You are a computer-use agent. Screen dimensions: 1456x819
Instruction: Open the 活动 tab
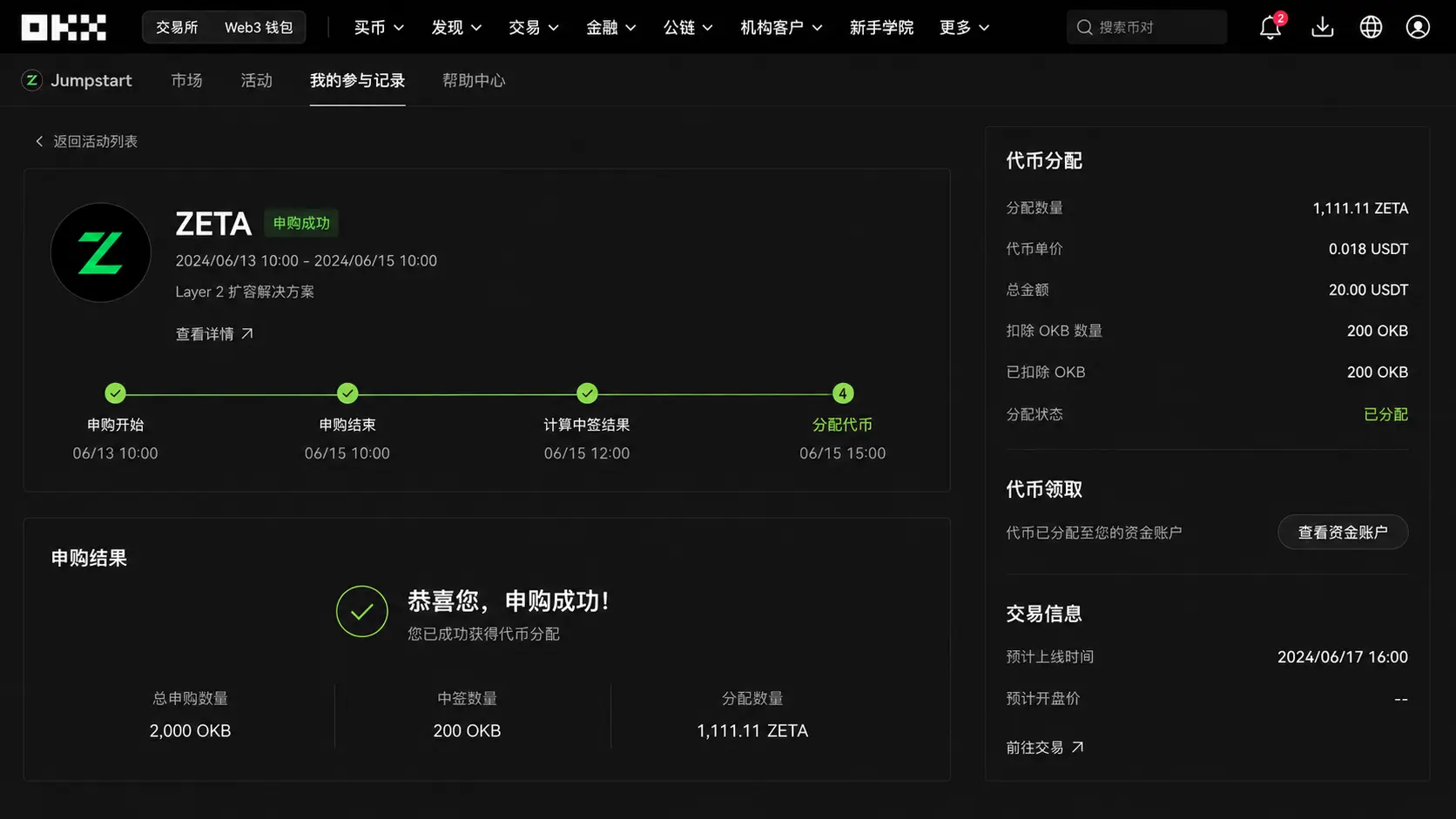[256, 80]
